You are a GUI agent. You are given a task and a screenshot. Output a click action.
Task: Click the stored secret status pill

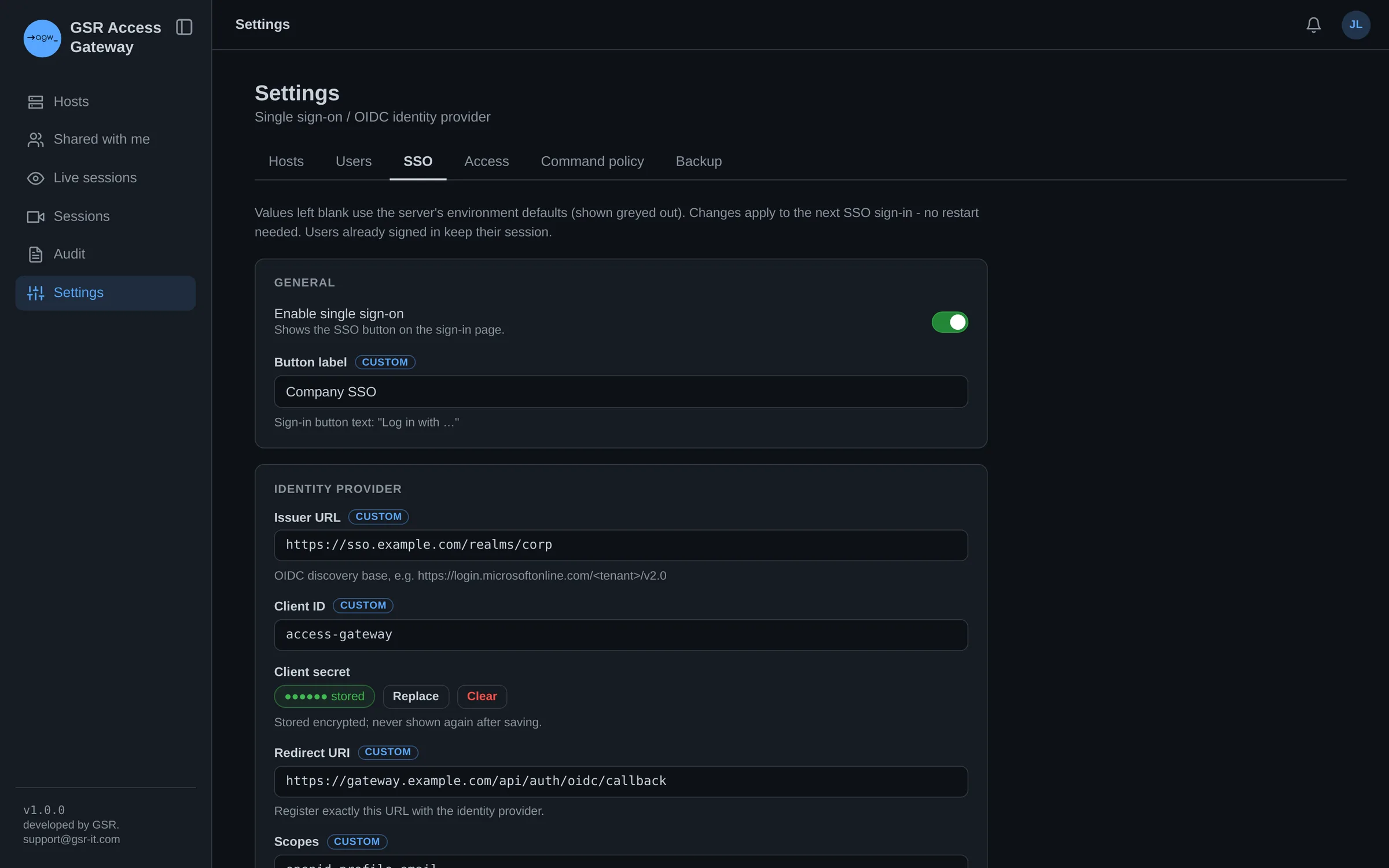324,696
